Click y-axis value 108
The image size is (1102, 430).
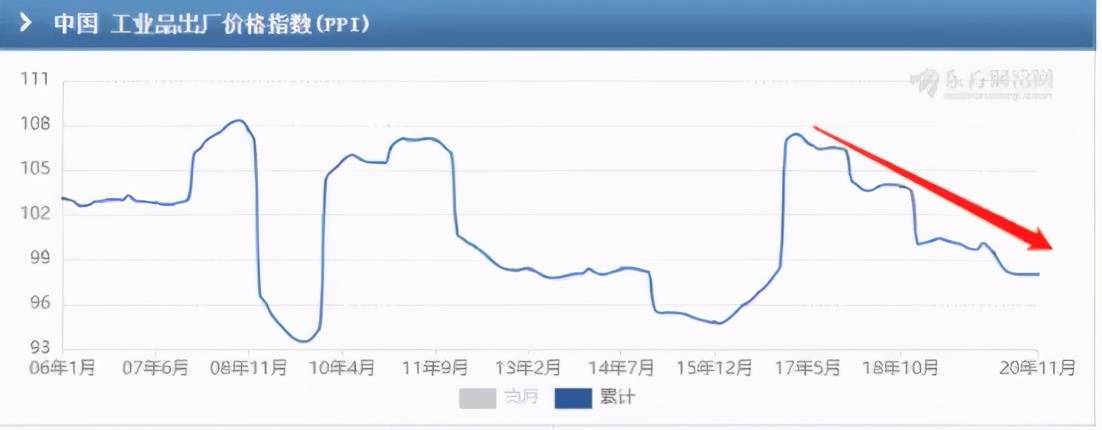point(35,125)
